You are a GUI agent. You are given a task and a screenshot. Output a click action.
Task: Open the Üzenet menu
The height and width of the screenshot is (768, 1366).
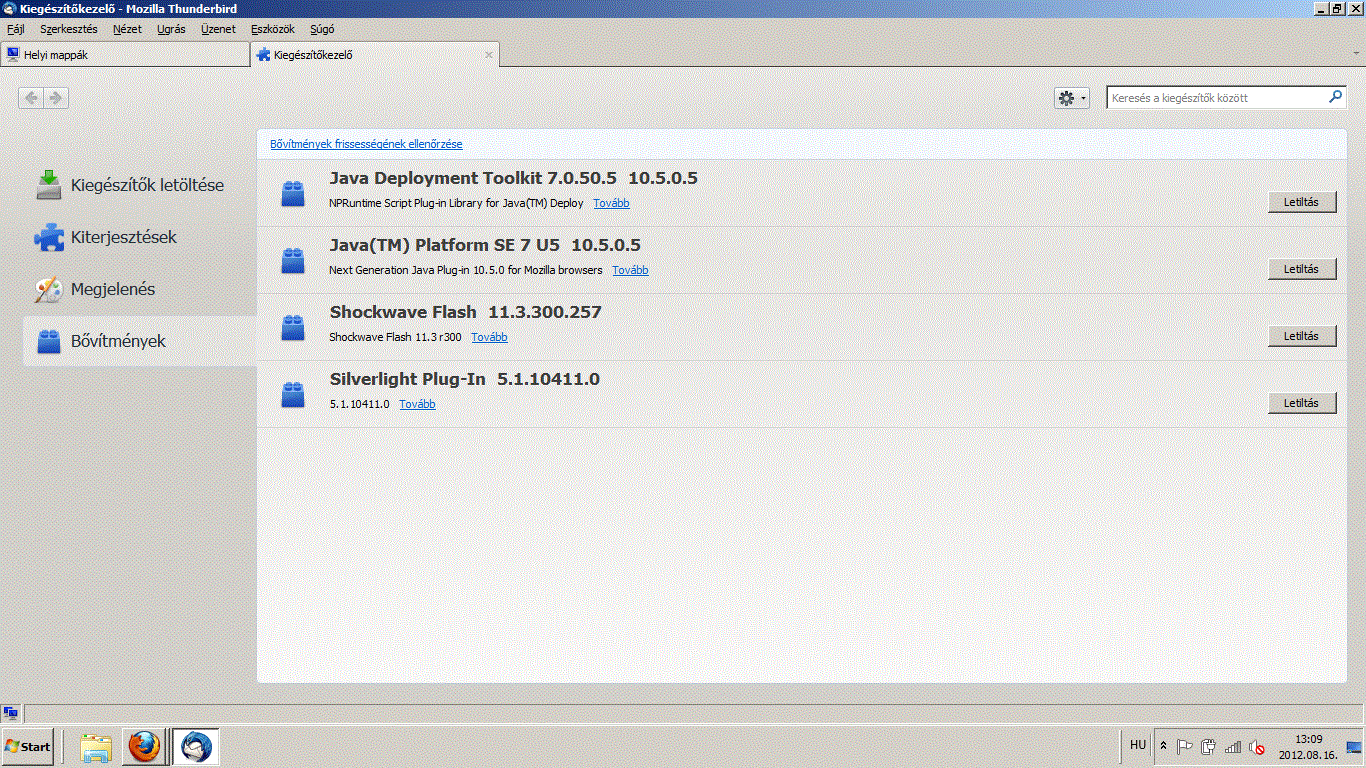(218, 29)
